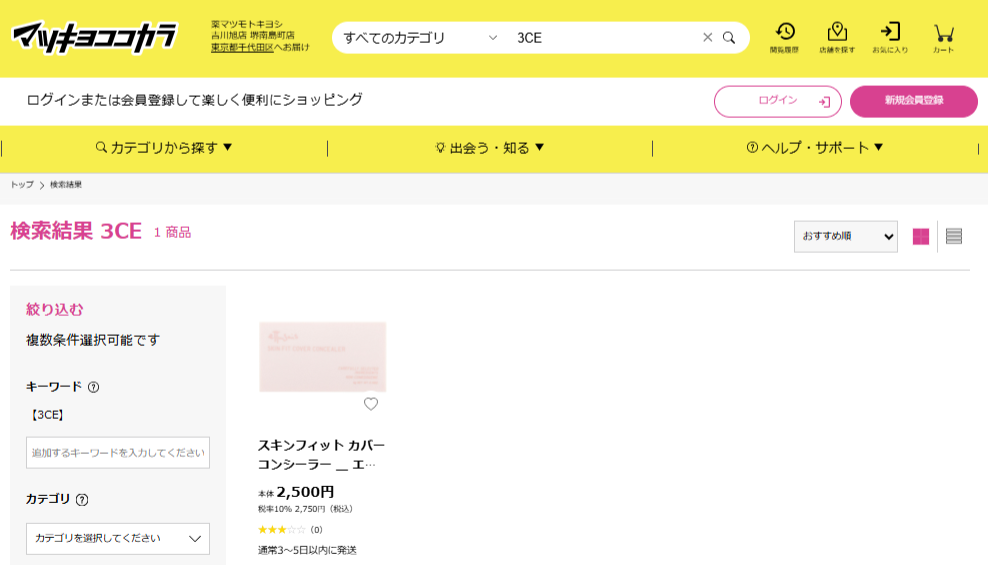The height and width of the screenshot is (565, 988).
Task: Click the 【3CE】 keyword tag
Action: [47, 415]
